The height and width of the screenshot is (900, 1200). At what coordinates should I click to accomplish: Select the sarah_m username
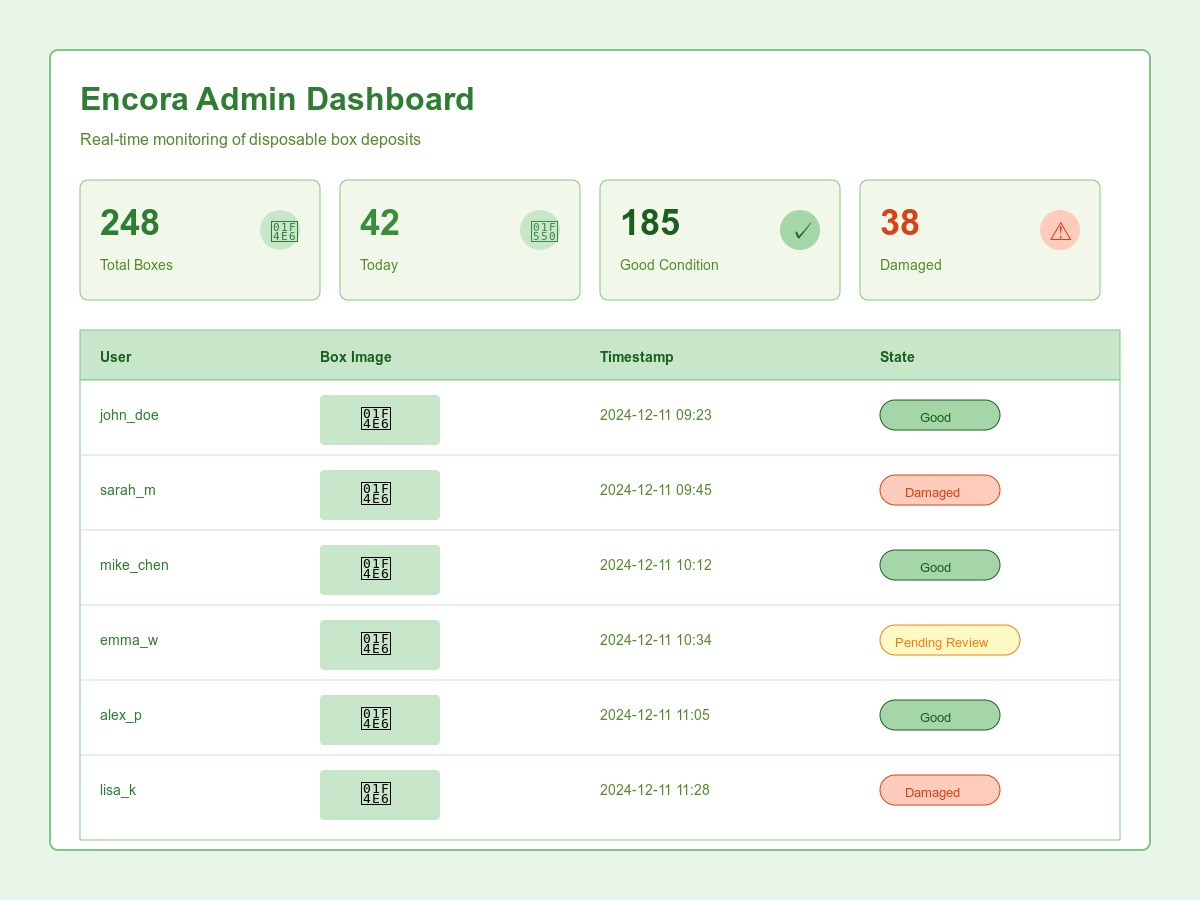[128, 490]
